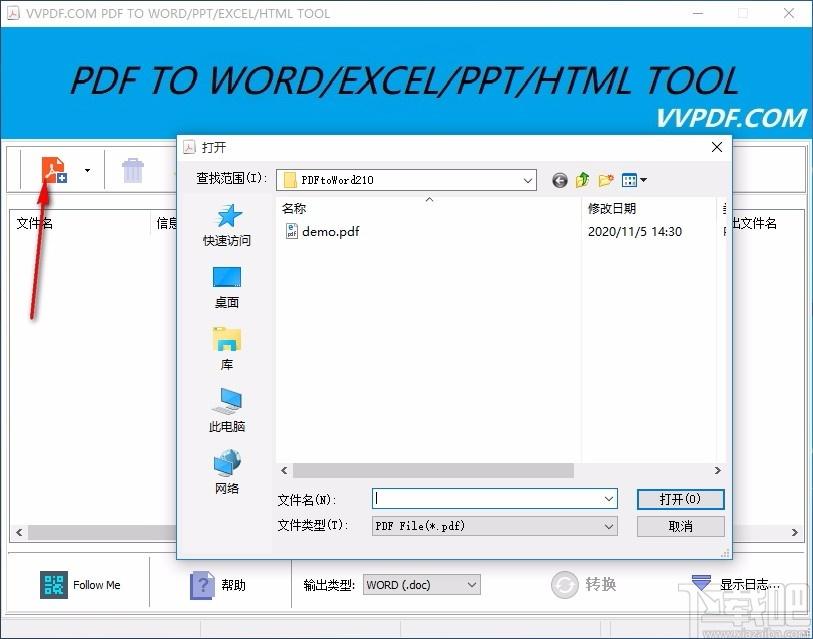Click the Add PDF file icon in toolbar
Image resolution: width=813 pixels, height=639 pixels.
[54, 170]
